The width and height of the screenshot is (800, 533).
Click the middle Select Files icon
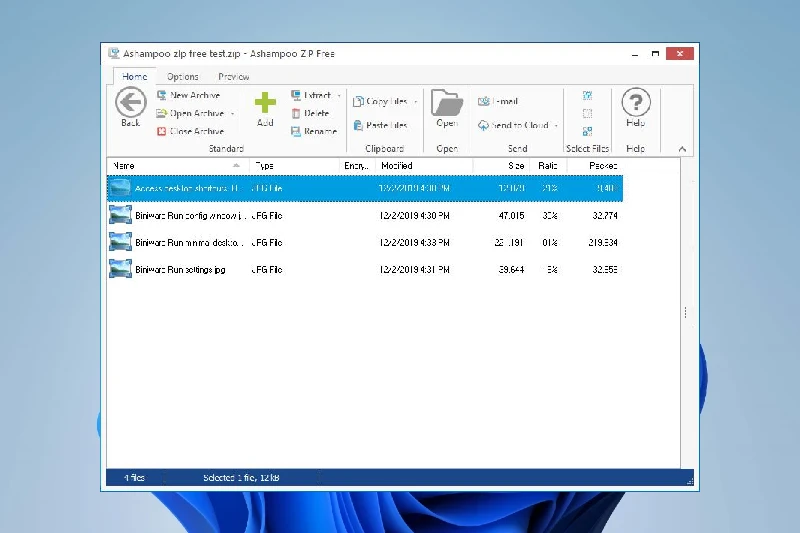point(587,113)
